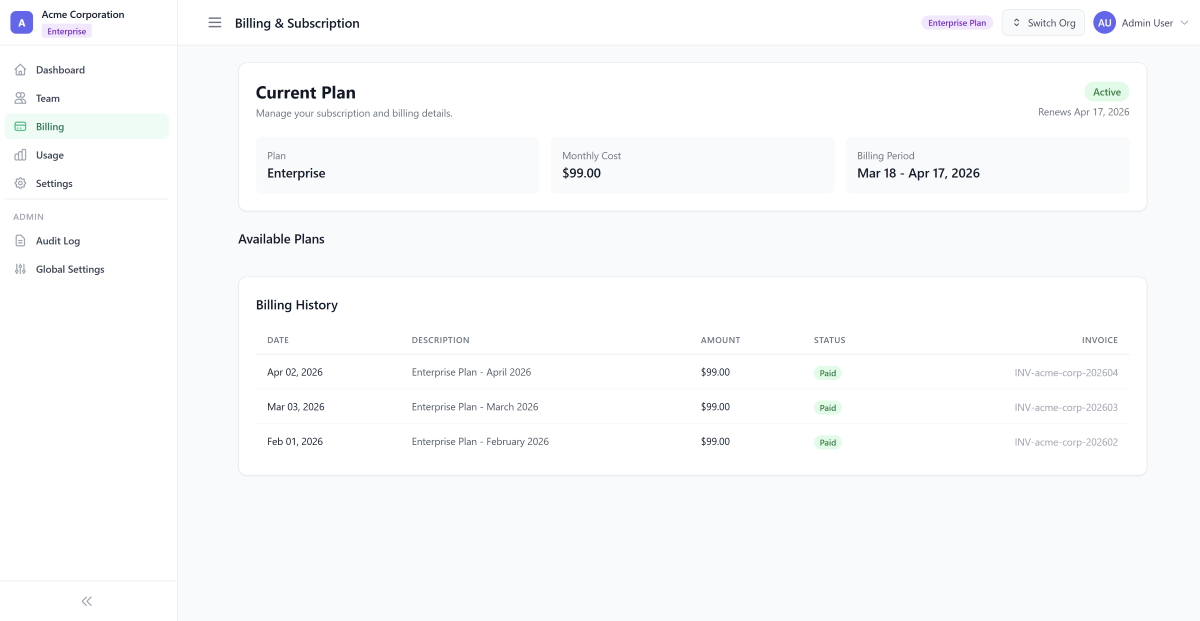Open invoice INV-acme-corp-202603
The height and width of the screenshot is (621, 1200).
point(1065,407)
